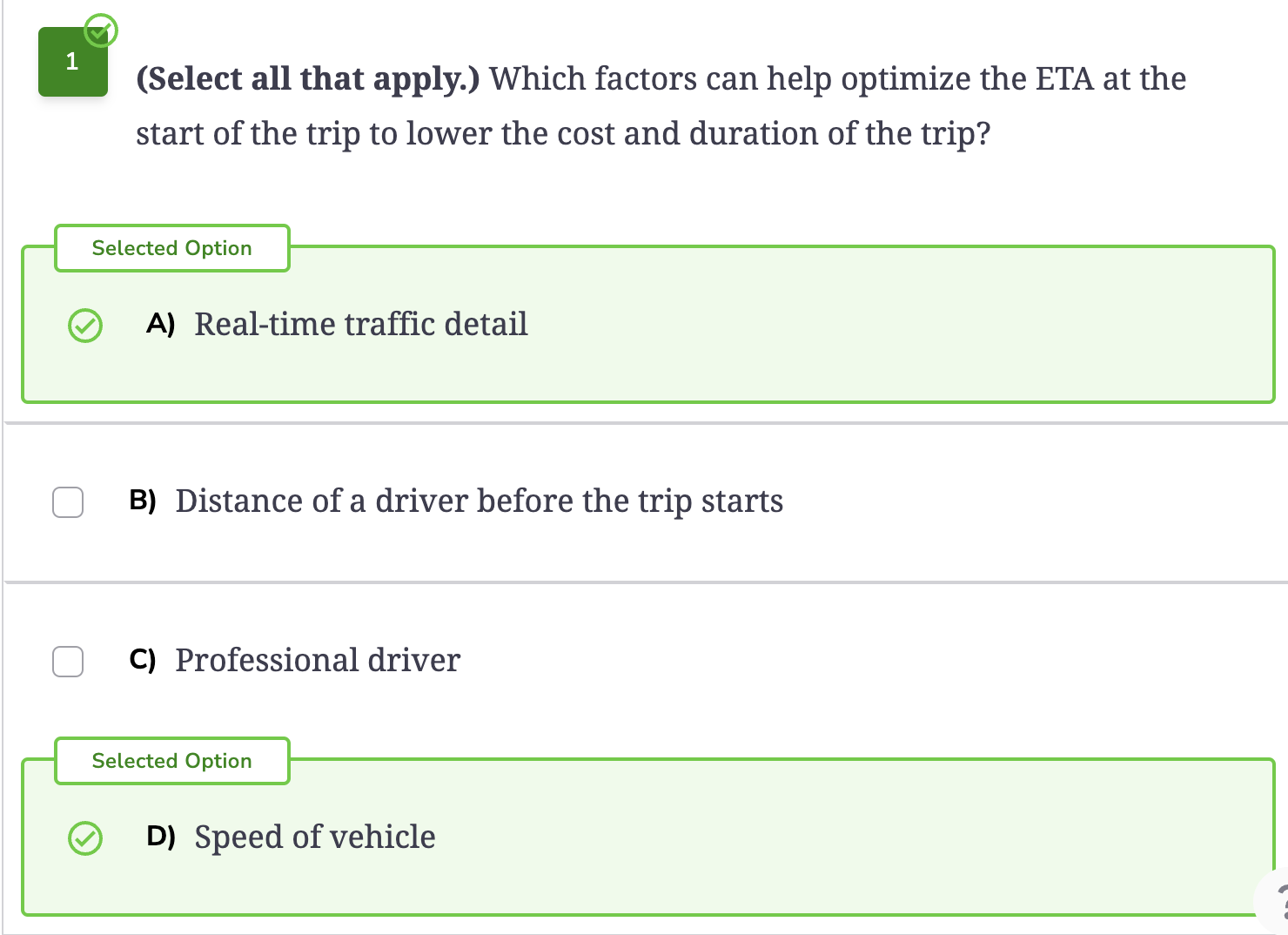The image size is (1288, 935).
Task: Click the A) letter label
Action: tap(161, 324)
